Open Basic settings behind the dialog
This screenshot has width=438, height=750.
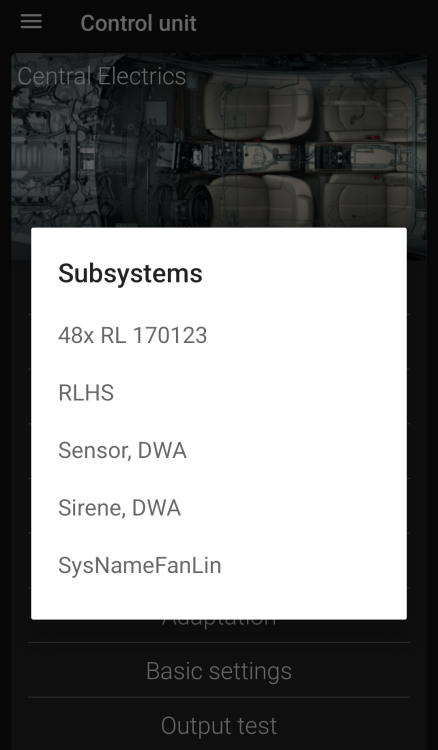219,671
